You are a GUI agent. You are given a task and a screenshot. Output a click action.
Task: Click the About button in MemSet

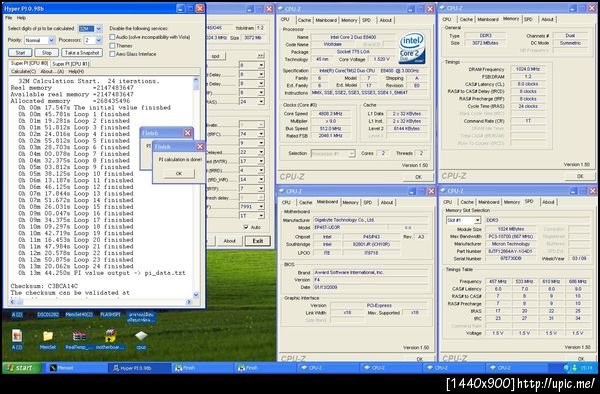(230, 241)
